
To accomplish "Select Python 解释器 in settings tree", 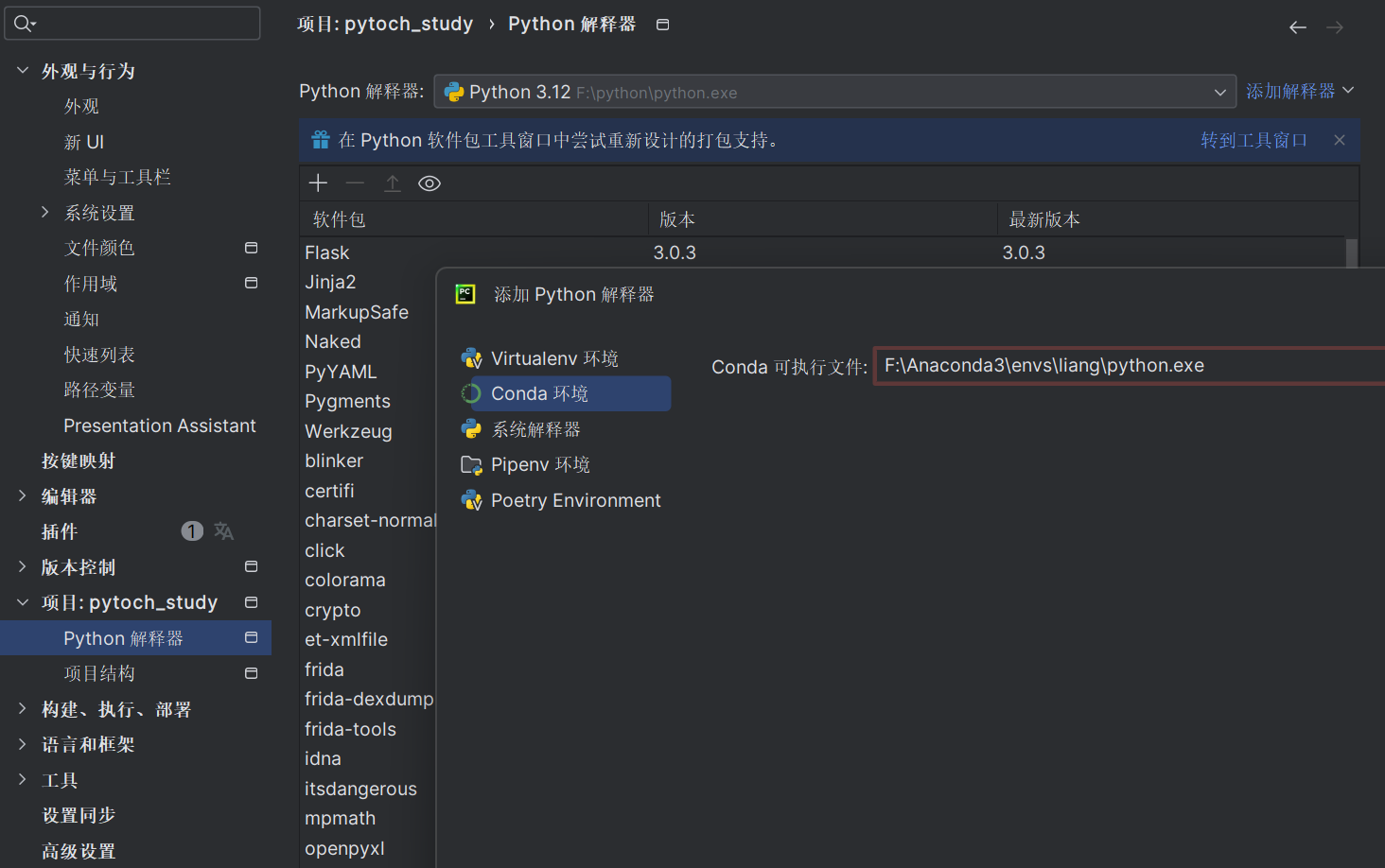I will [x=135, y=638].
